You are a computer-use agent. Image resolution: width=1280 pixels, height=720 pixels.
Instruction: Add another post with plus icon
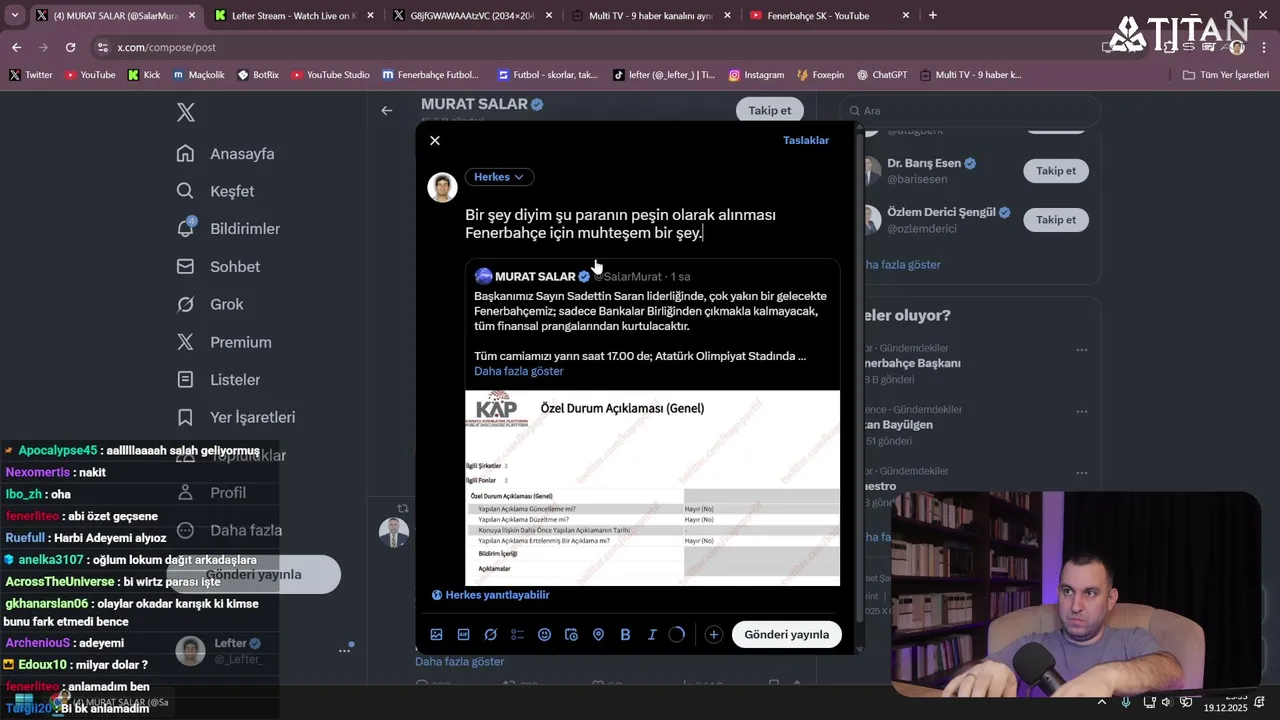pos(713,635)
